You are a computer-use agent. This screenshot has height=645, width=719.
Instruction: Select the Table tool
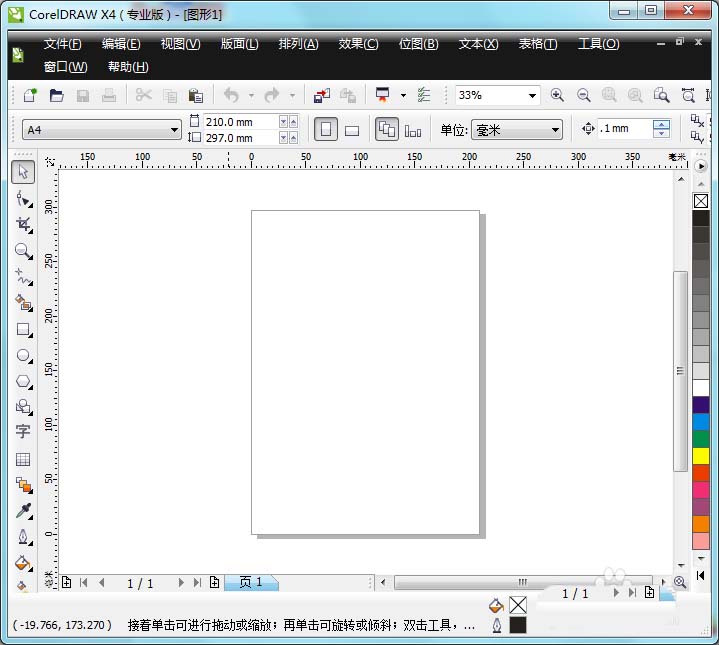point(23,459)
